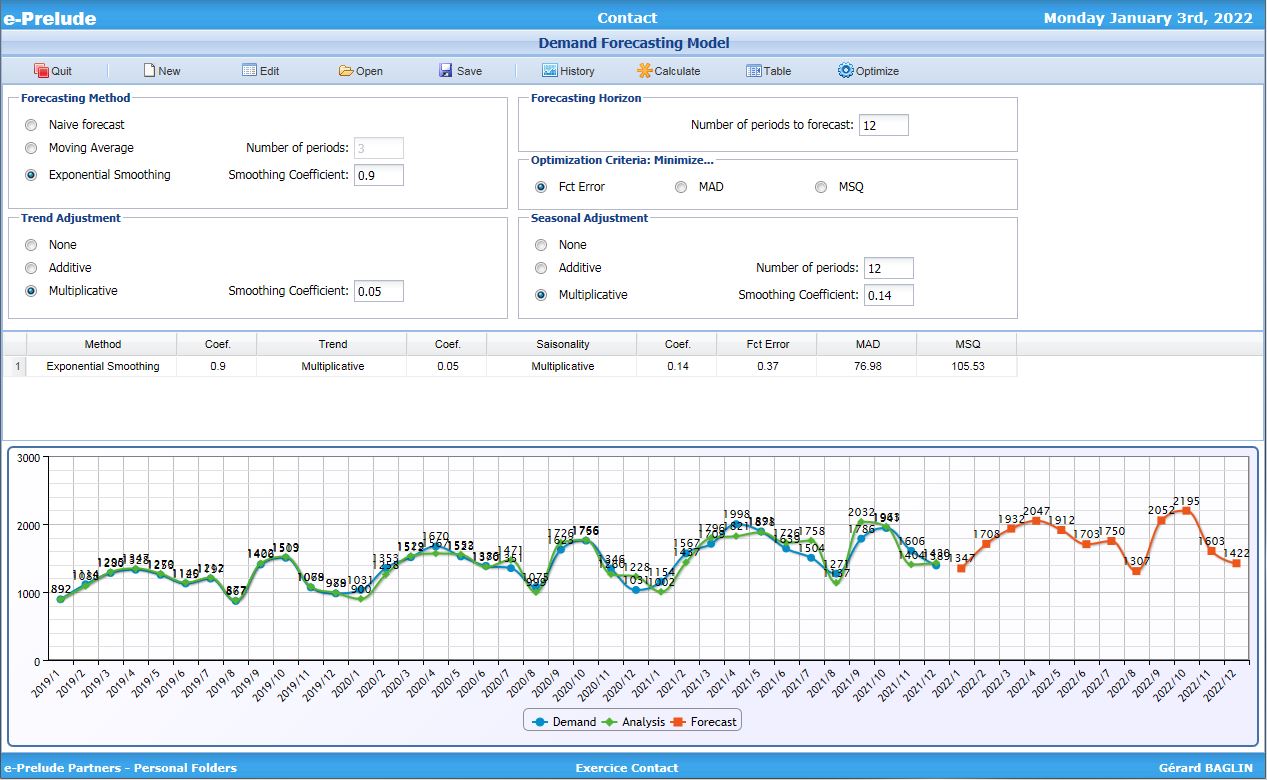This screenshot has height=780, width=1267.
Task: Select the Exponential Smoothing result row
Action: pos(103,366)
